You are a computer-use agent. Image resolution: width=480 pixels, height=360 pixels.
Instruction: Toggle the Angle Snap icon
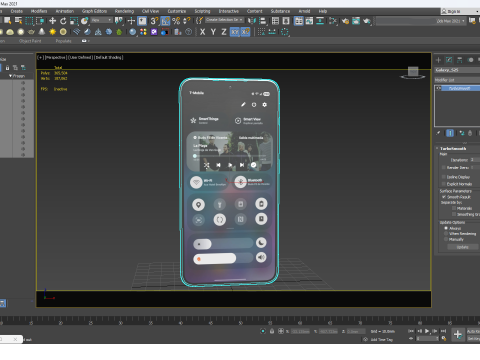click(165, 21)
